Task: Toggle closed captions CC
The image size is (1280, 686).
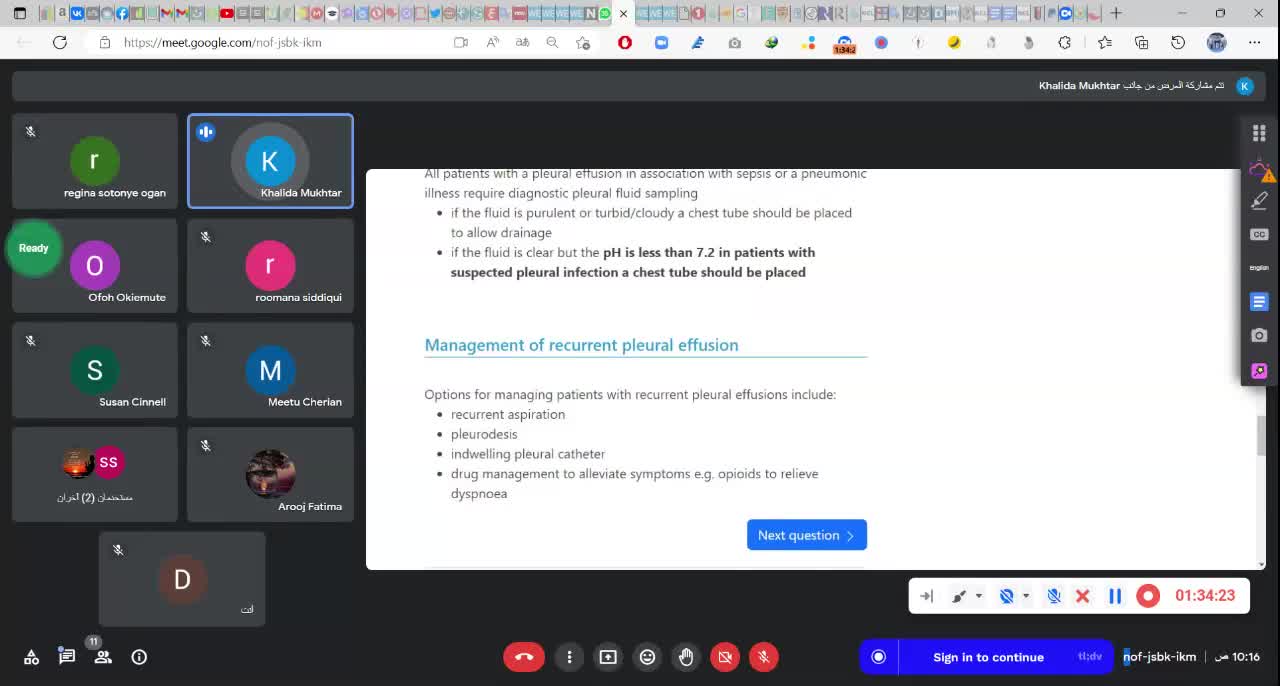Action: point(1259,235)
